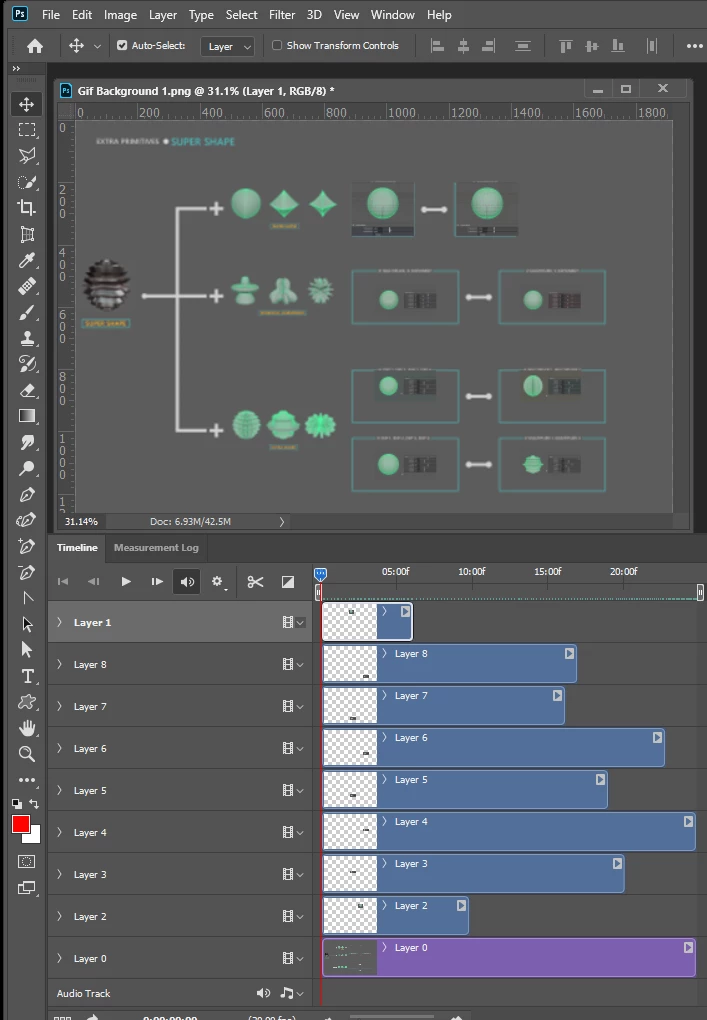Select the Crop tool
The height and width of the screenshot is (1020, 707).
pos(27,208)
